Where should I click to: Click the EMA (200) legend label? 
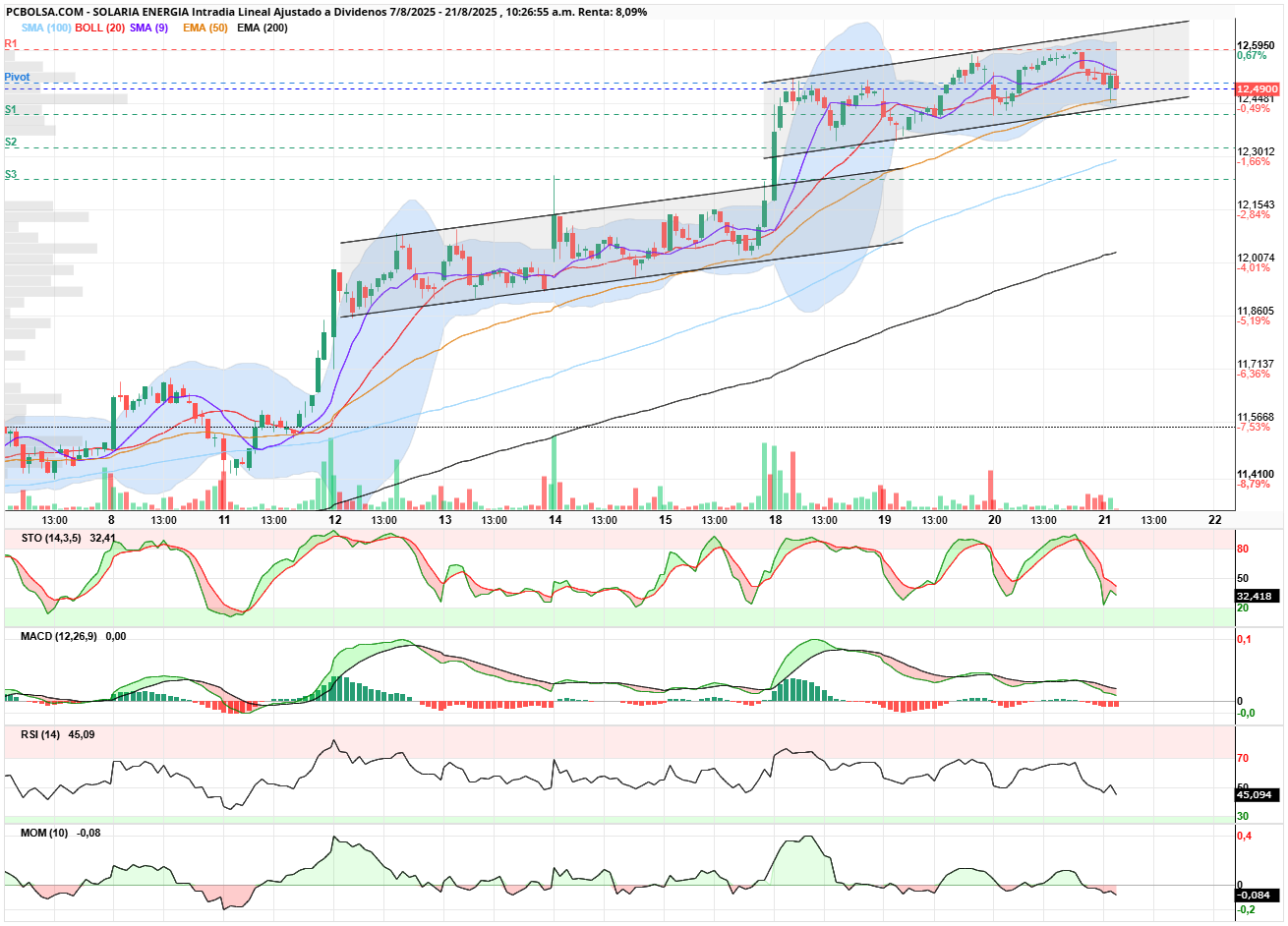pyautogui.click(x=263, y=28)
